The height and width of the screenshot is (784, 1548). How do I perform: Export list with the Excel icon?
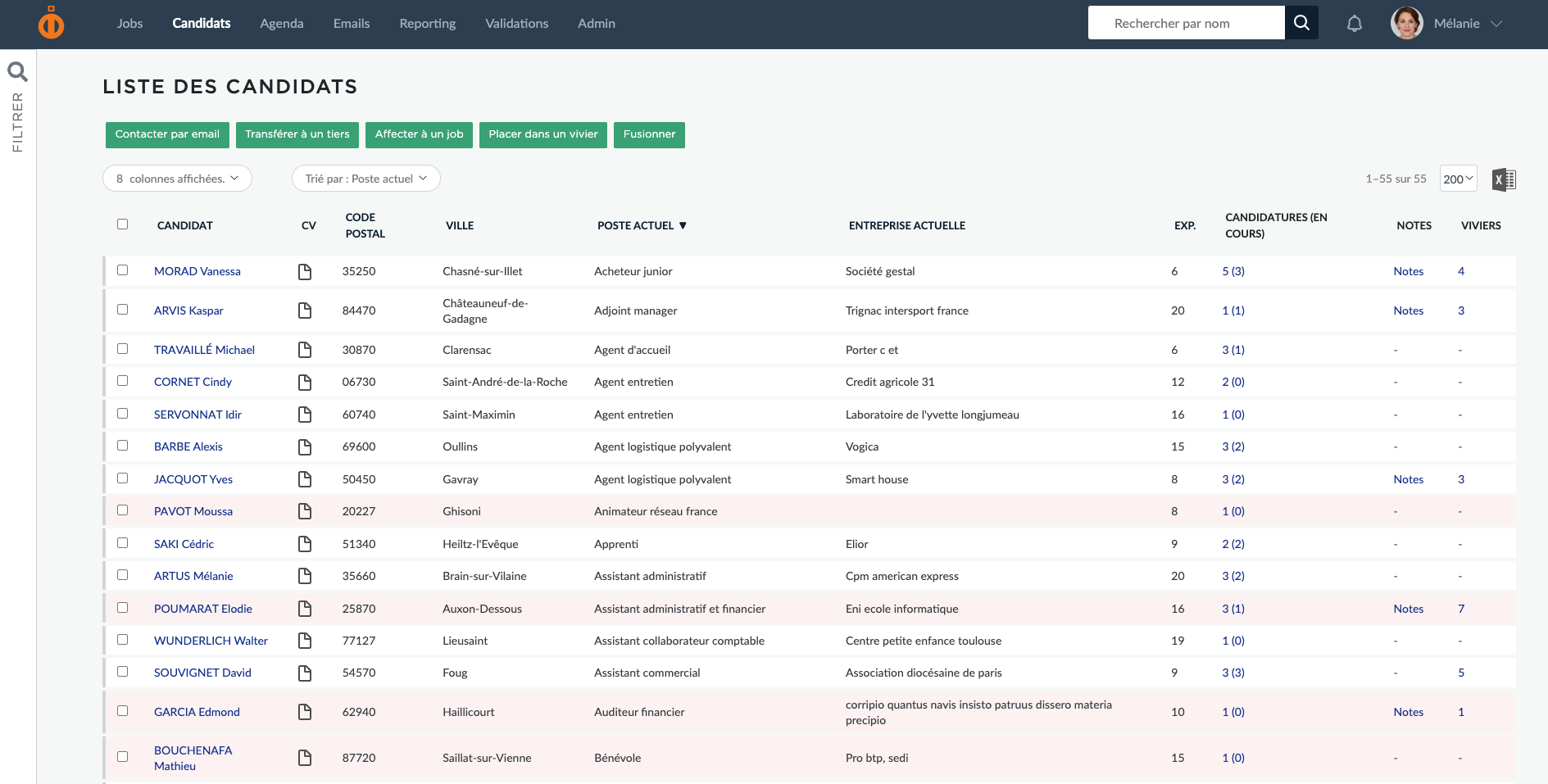1504,179
